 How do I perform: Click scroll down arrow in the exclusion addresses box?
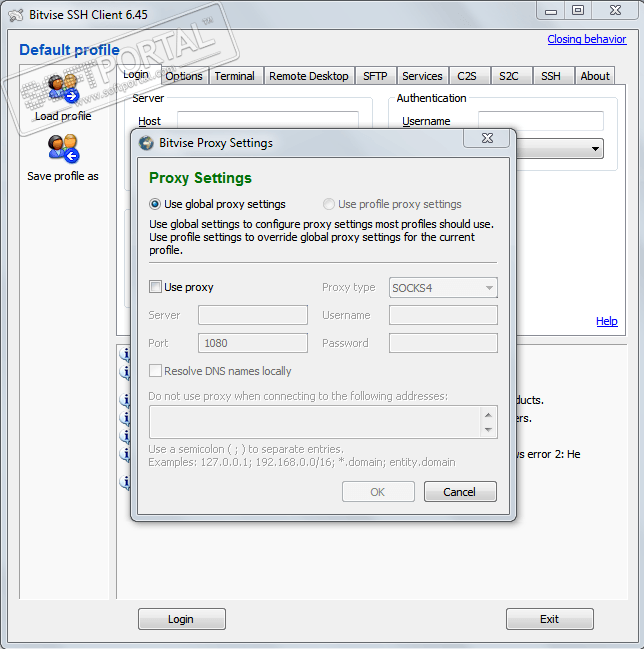click(x=488, y=430)
